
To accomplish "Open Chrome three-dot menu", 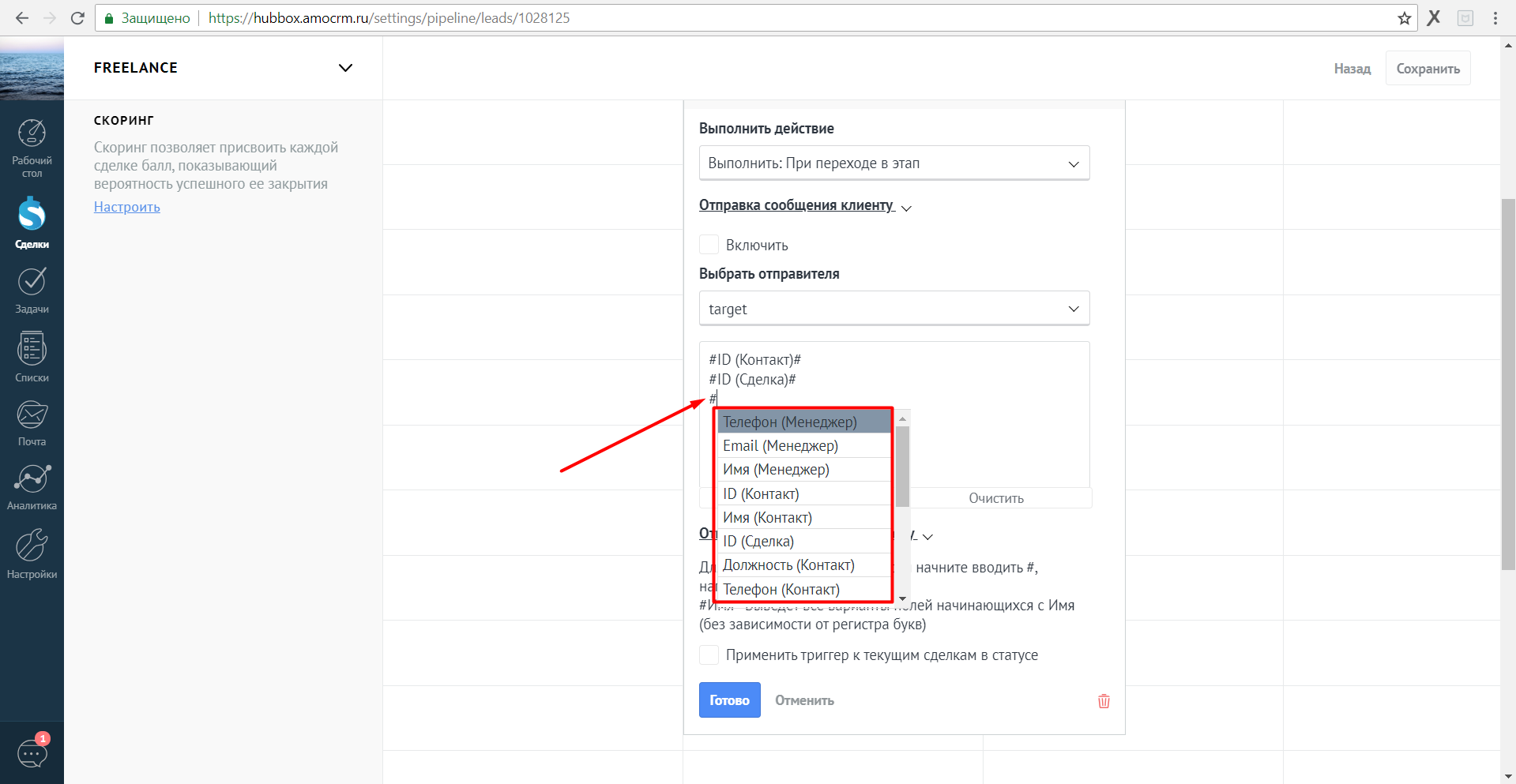I will pyautogui.click(x=1495, y=18).
